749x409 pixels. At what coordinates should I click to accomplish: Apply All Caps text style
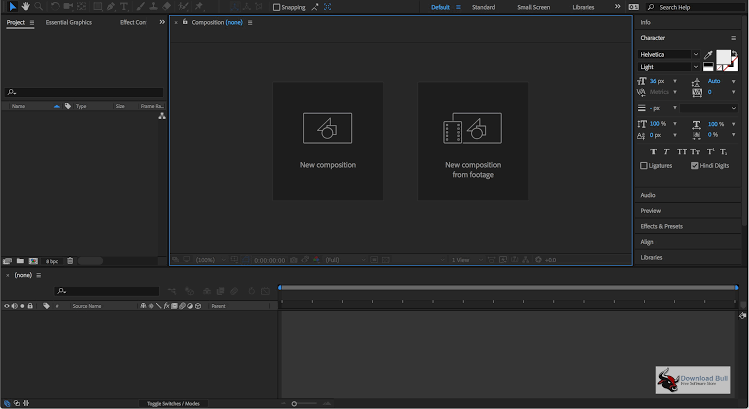(x=682, y=151)
